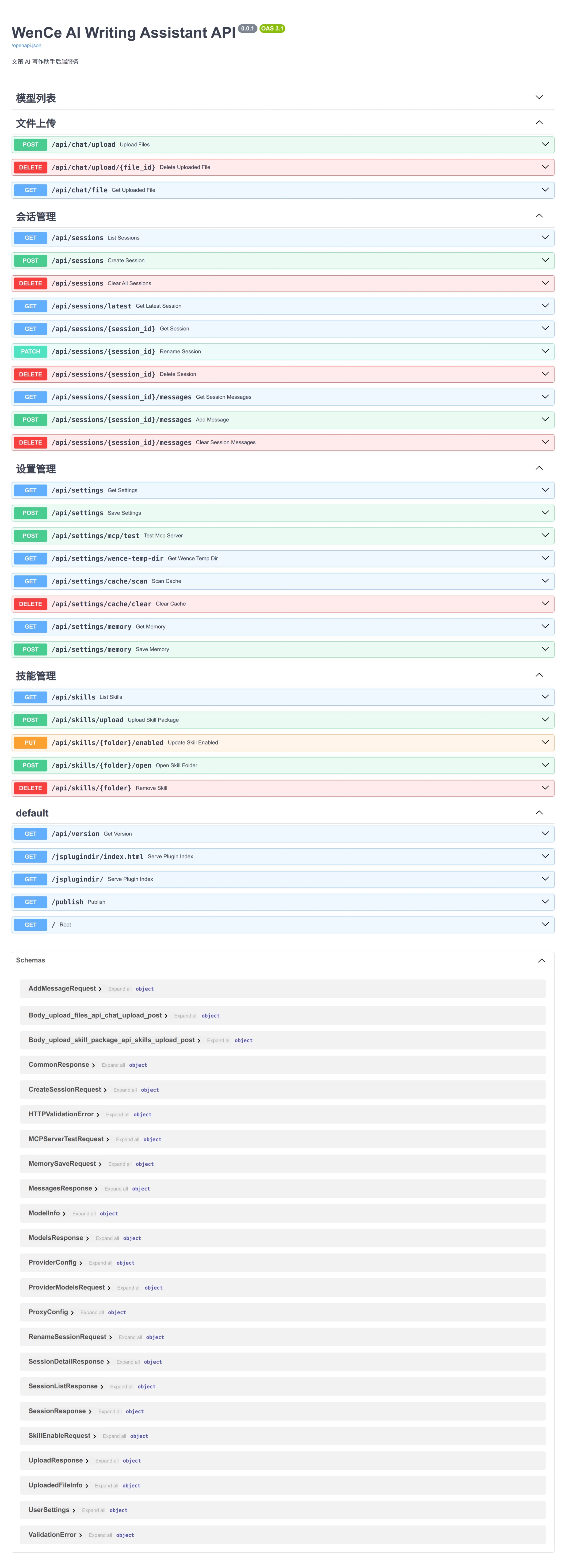Viewport: 562px width, 1568px height.
Task: Collapse the default section chevron
Action: pos(539,813)
